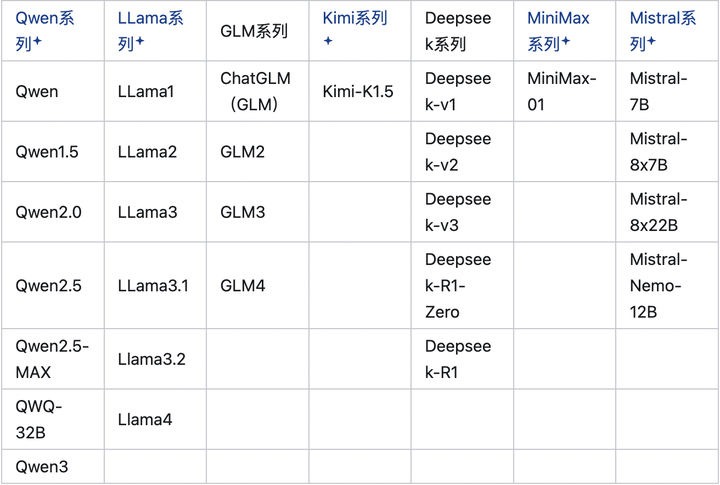Open the LLama系列 header link
Image resolution: width=720 pixels, height=485 pixels.
pyautogui.click(x=150, y=20)
